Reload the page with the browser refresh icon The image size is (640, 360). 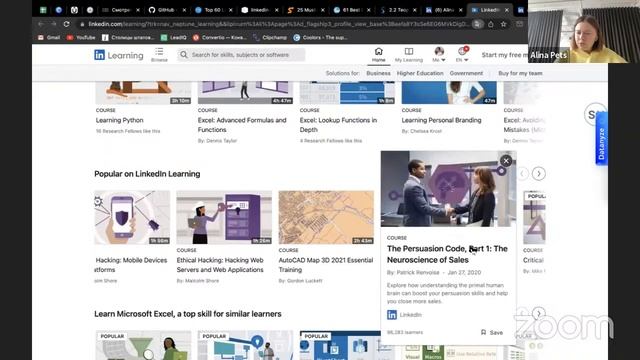click(x=67, y=24)
